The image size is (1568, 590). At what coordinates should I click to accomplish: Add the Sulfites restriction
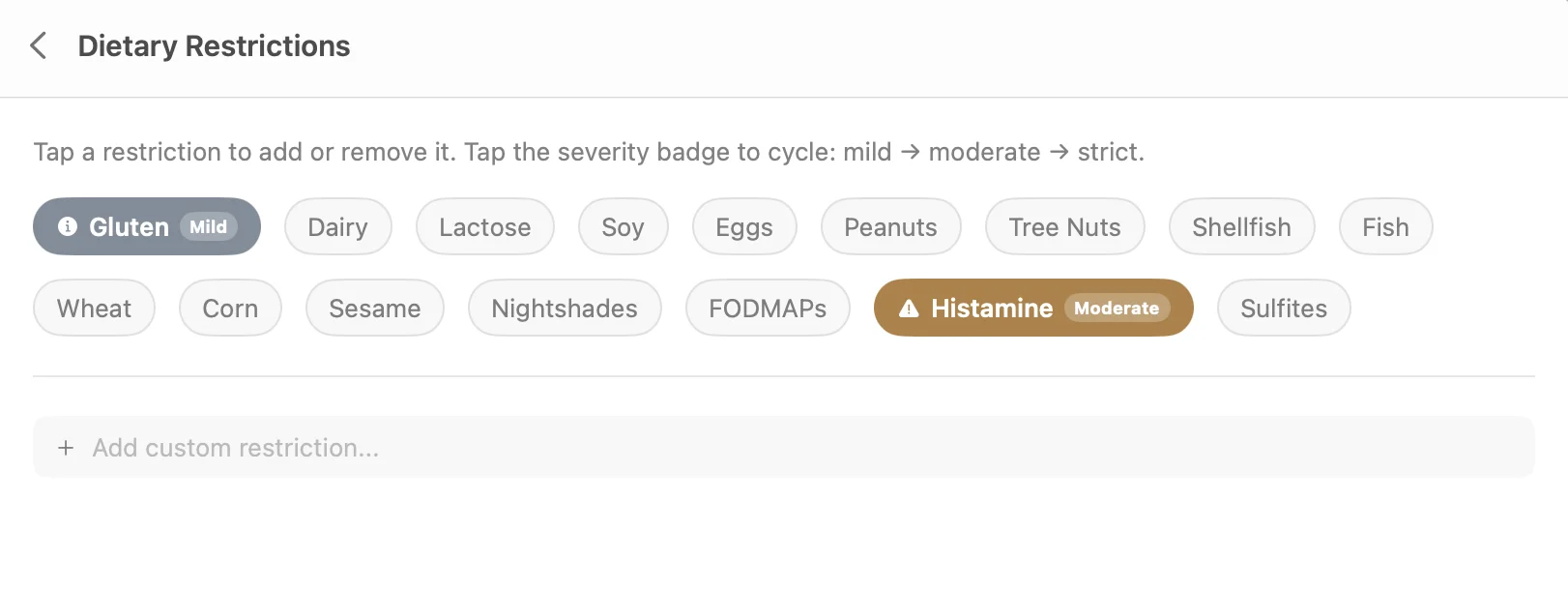(x=1284, y=308)
